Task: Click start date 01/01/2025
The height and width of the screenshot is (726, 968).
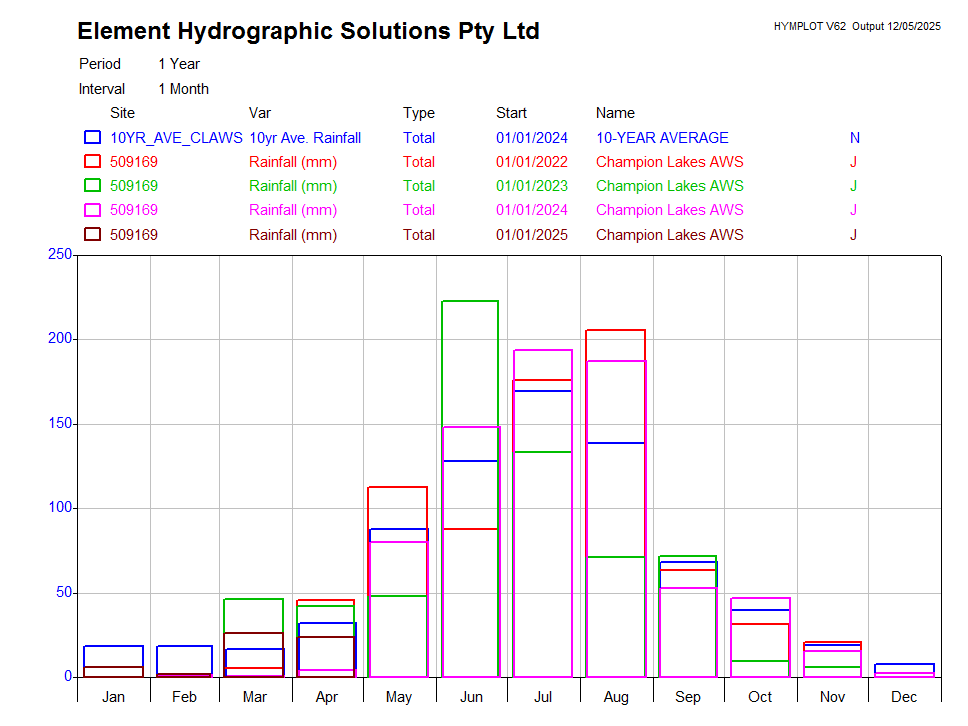Action: pos(532,235)
